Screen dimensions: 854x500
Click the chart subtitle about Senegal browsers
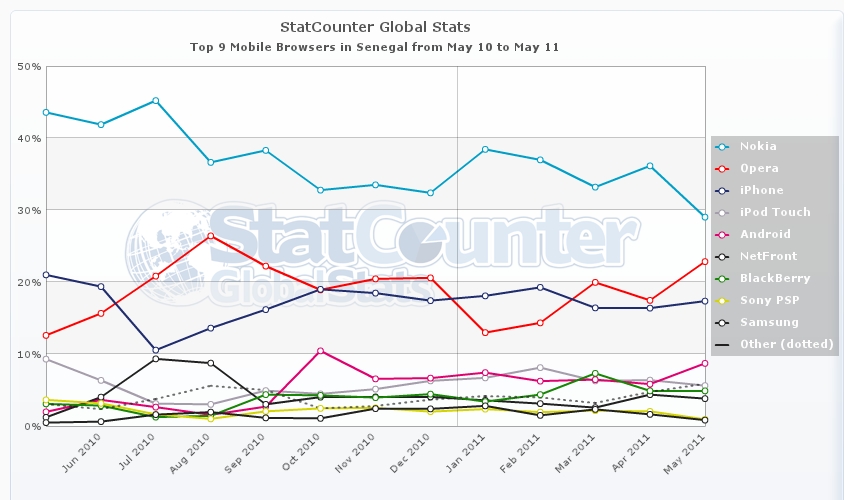[x=375, y=46]
